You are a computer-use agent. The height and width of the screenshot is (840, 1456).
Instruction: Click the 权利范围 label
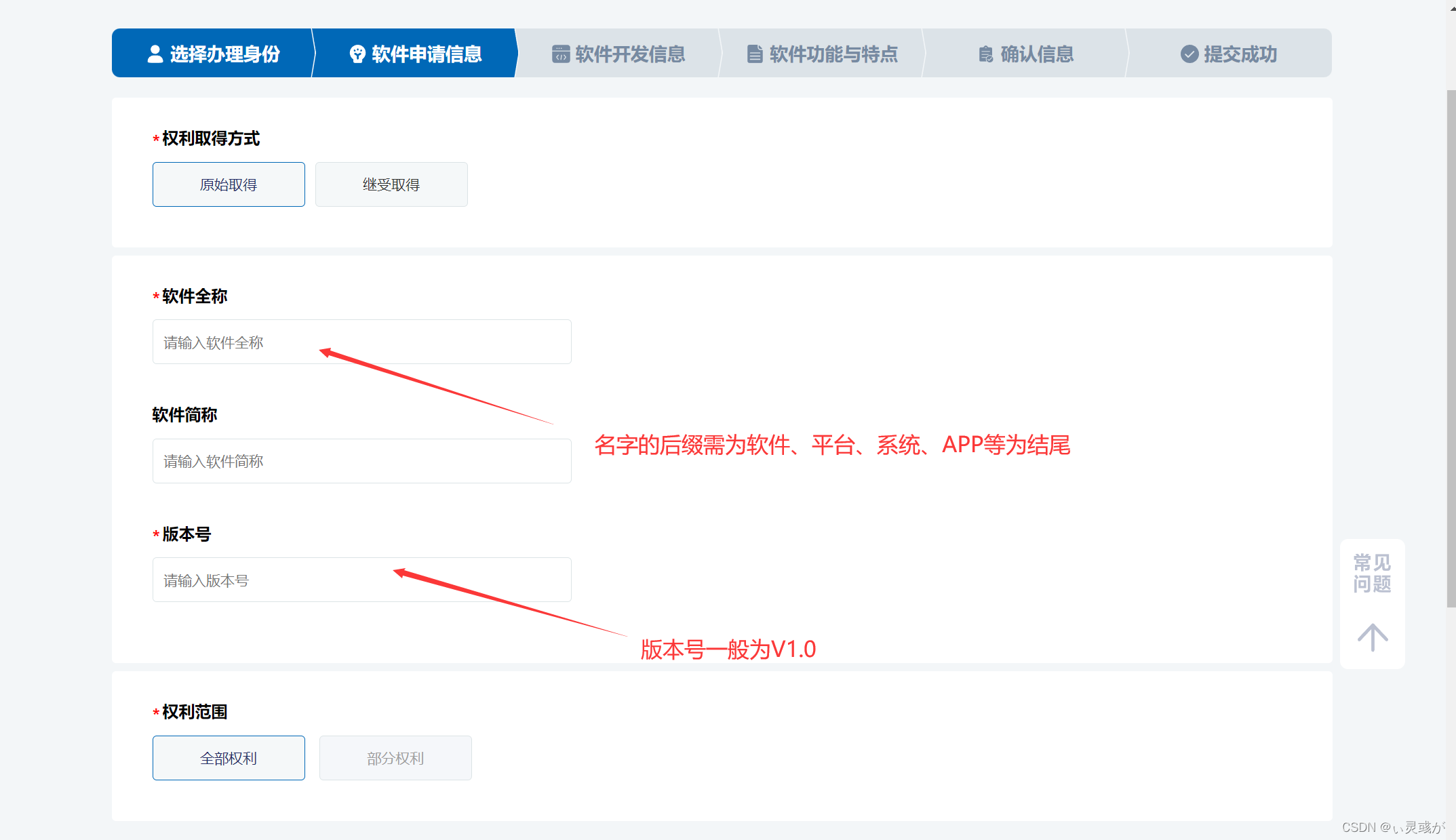(195, 712)
